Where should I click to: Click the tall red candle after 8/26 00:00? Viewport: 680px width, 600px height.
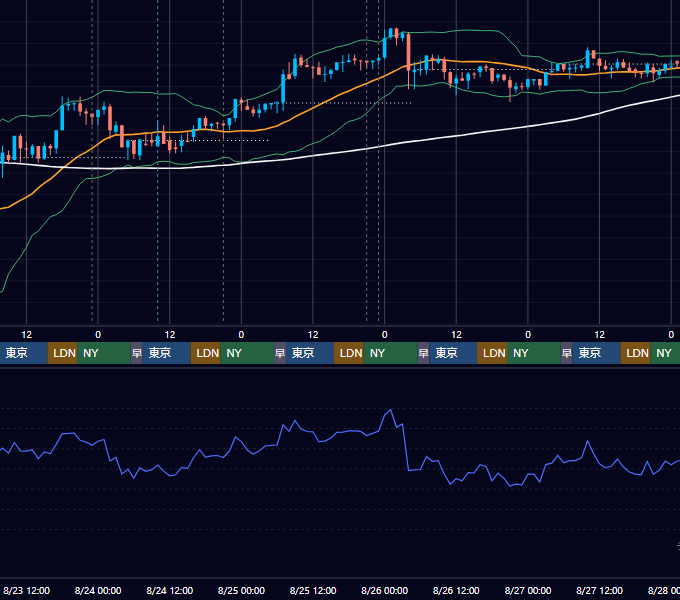(x=409, y=52)
